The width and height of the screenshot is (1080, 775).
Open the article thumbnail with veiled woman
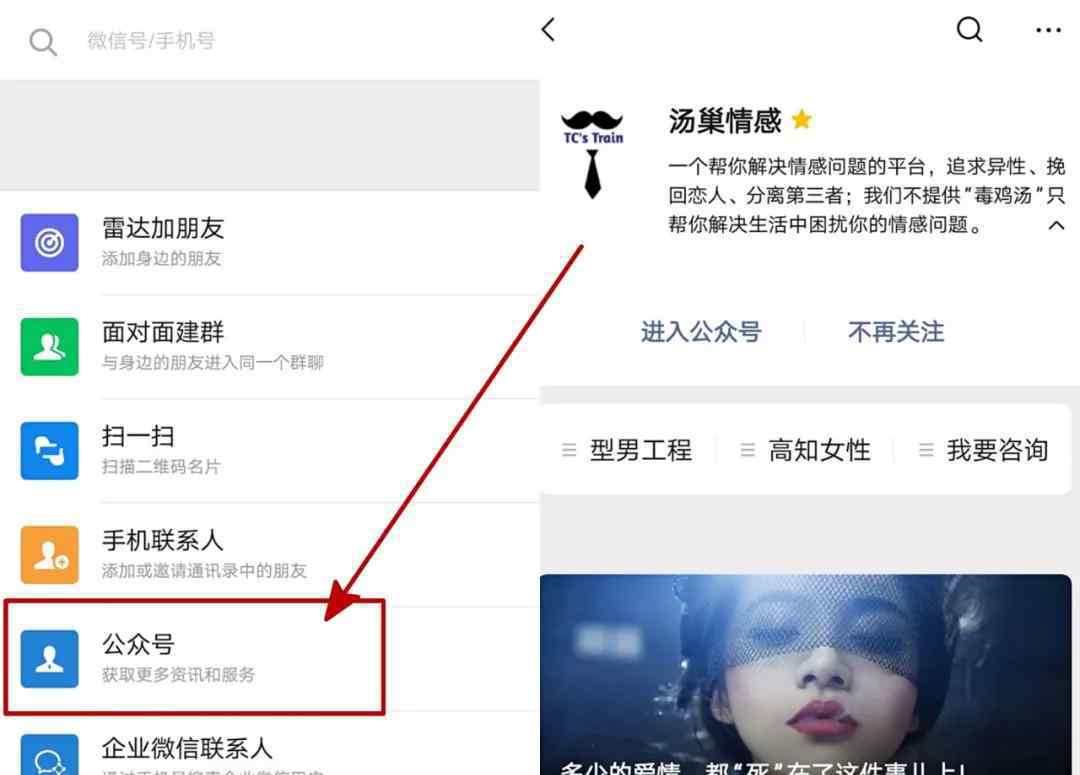805,674
